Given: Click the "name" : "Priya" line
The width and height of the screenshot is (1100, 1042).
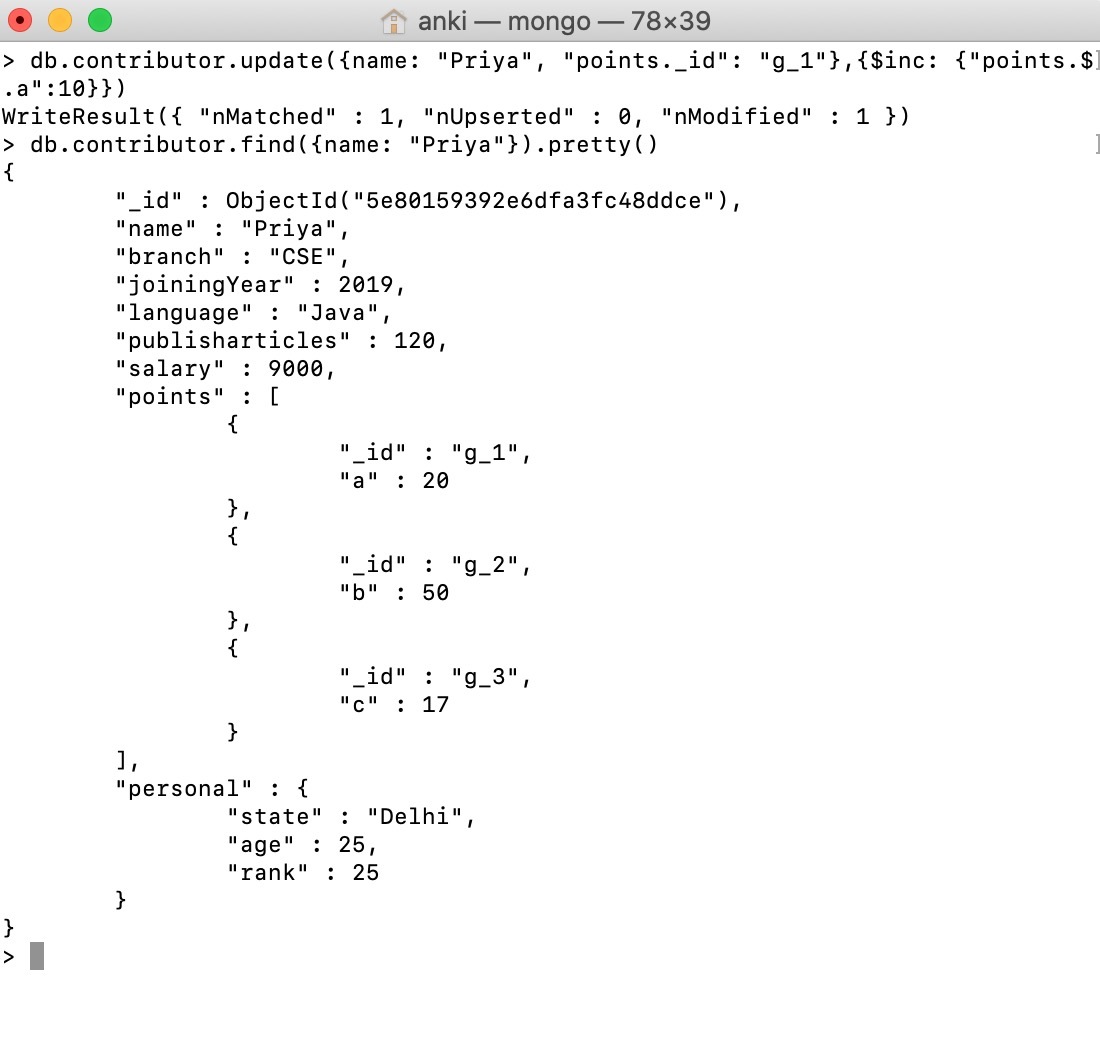Looking at the screenshot, I should (232, 229).
